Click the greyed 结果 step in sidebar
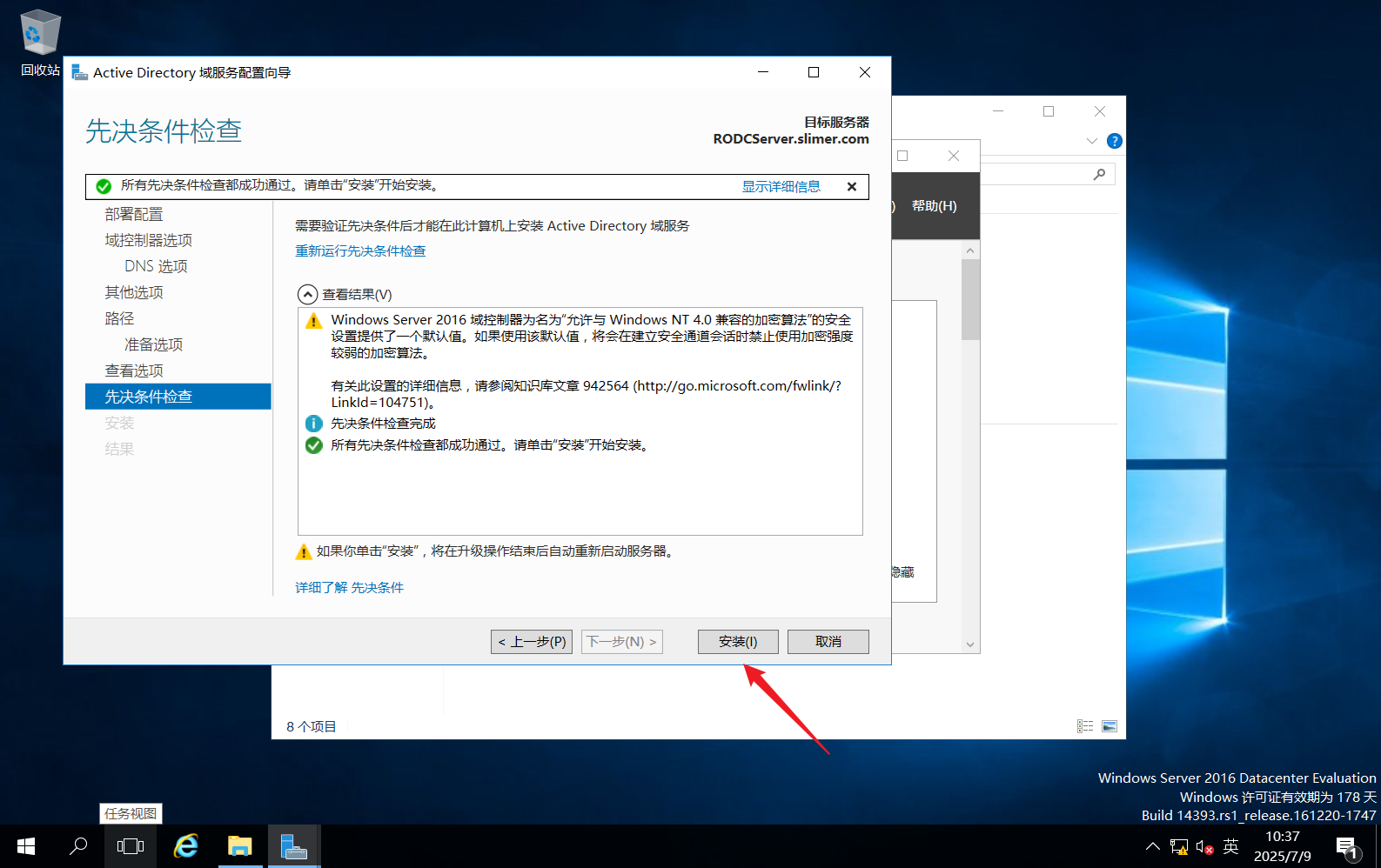The image size is (1381, 868). point(119,449)
